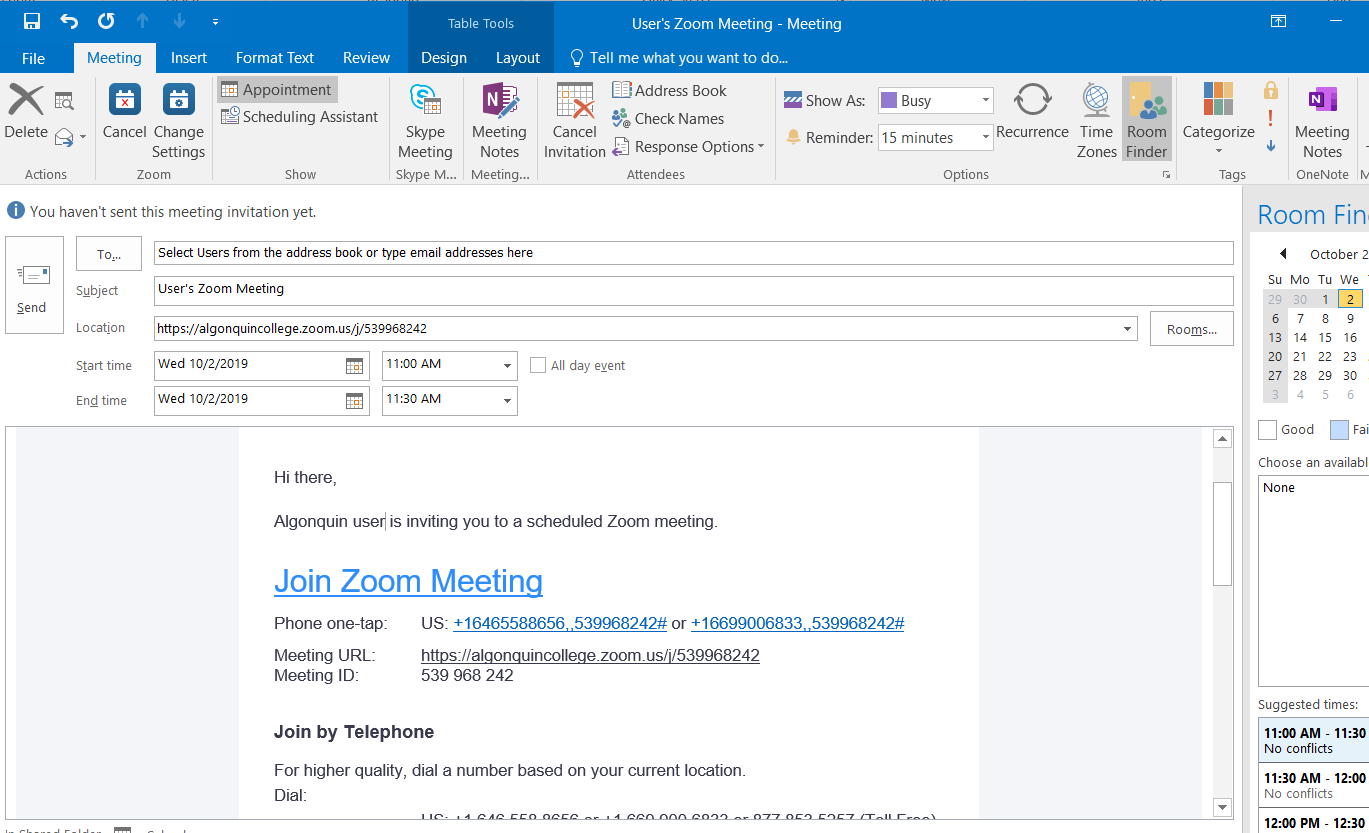Switch to the Format Text tab
The width and height of the screenshot is (1369, 833).
[x=274, y=57]
